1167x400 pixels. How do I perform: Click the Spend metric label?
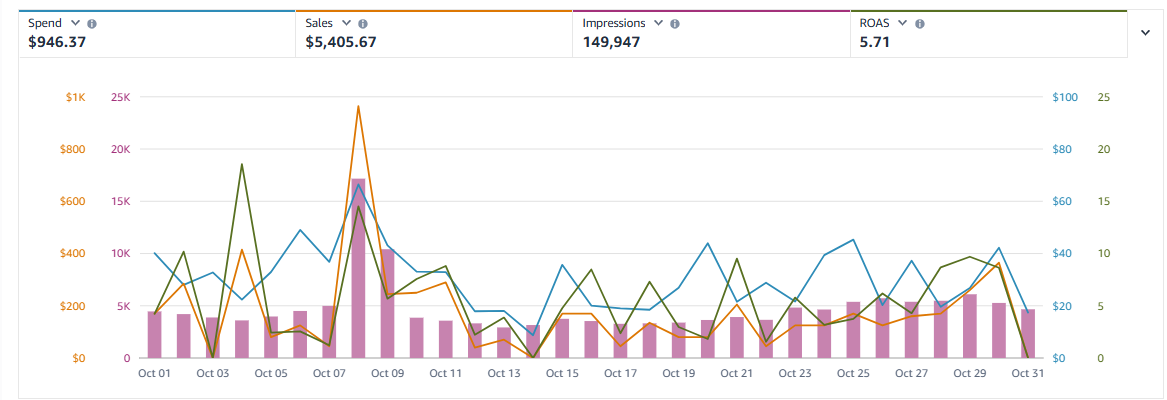click(45, 23)
